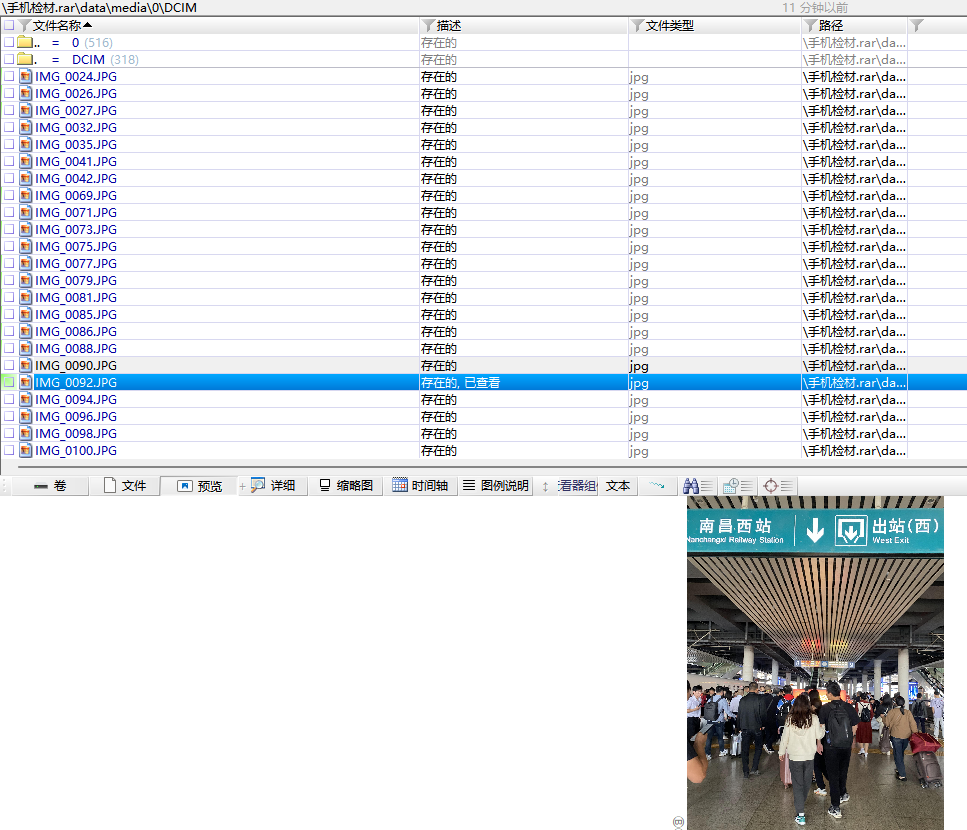
Task: Click the 文本 (Text) mode button
Action: (617, 486)
